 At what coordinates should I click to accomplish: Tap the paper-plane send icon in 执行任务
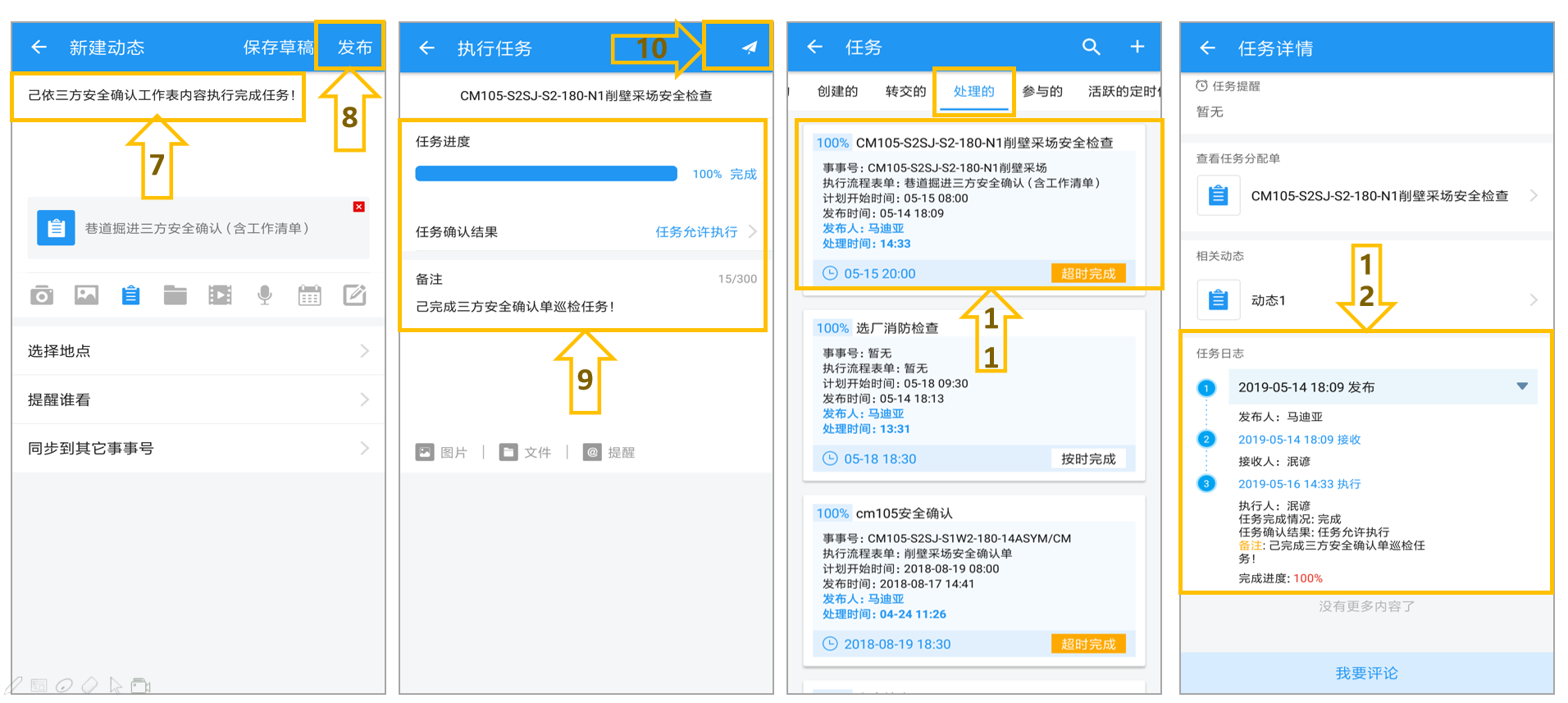point(749,48)
